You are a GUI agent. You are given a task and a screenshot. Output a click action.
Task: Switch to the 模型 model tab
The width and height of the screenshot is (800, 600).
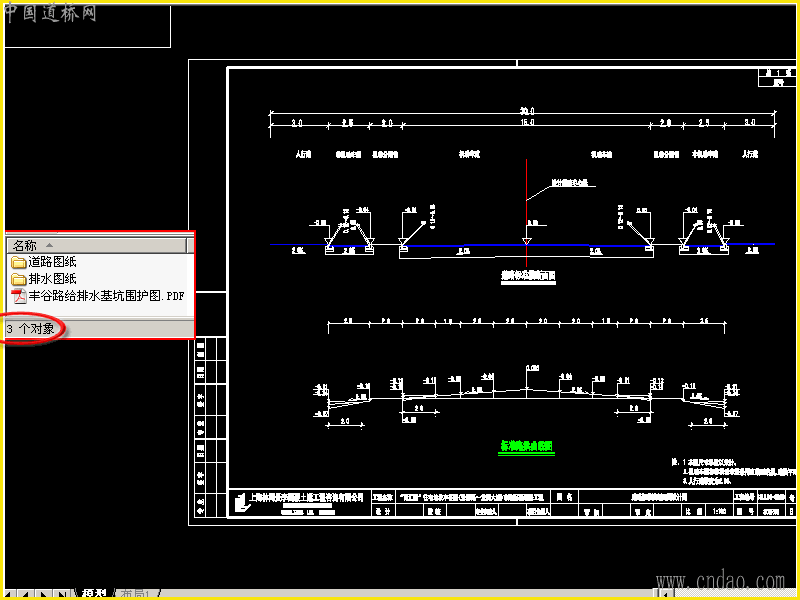point(94,594)
